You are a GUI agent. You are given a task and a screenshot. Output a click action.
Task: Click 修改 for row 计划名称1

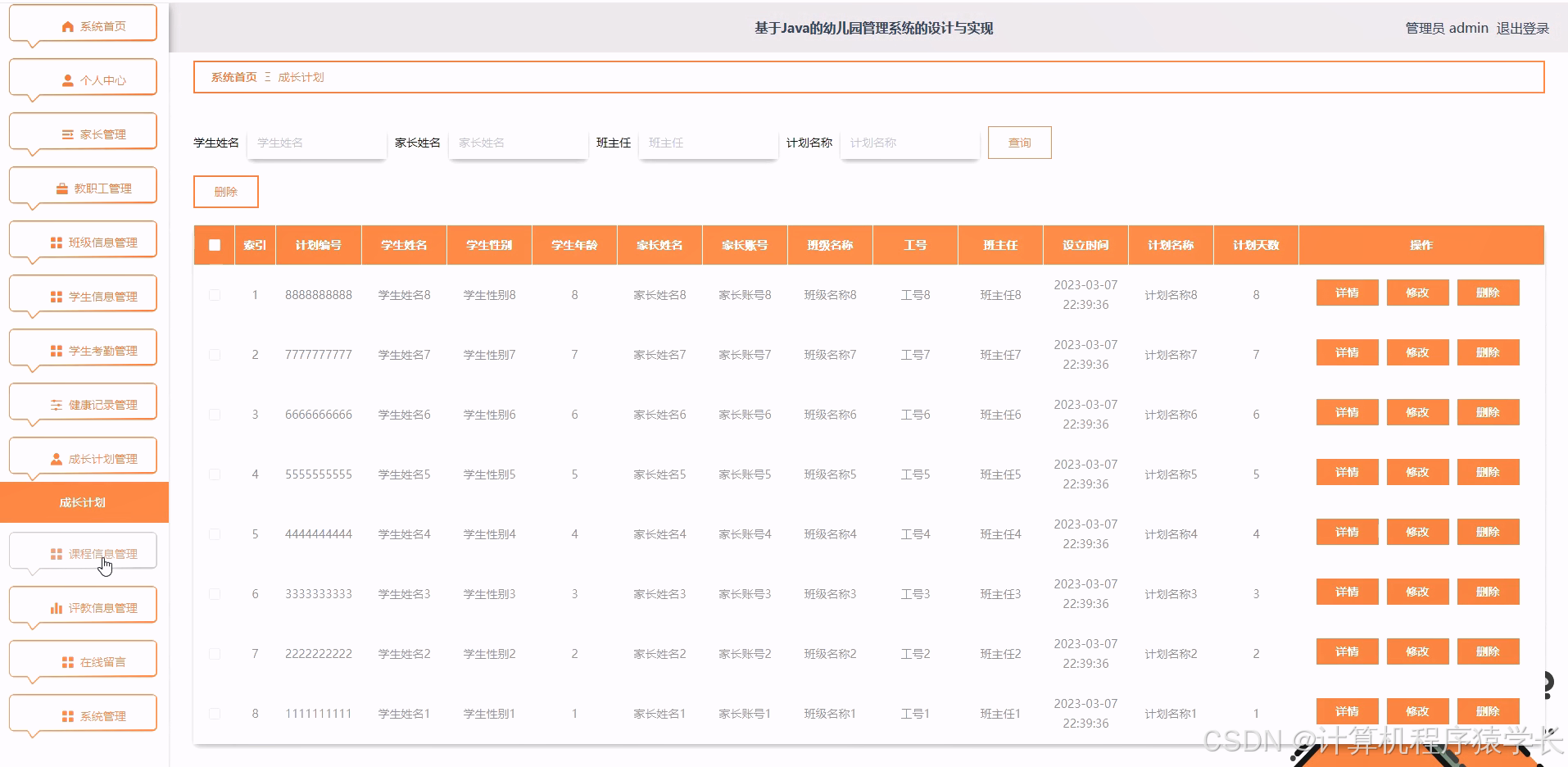pos(1417,711)
